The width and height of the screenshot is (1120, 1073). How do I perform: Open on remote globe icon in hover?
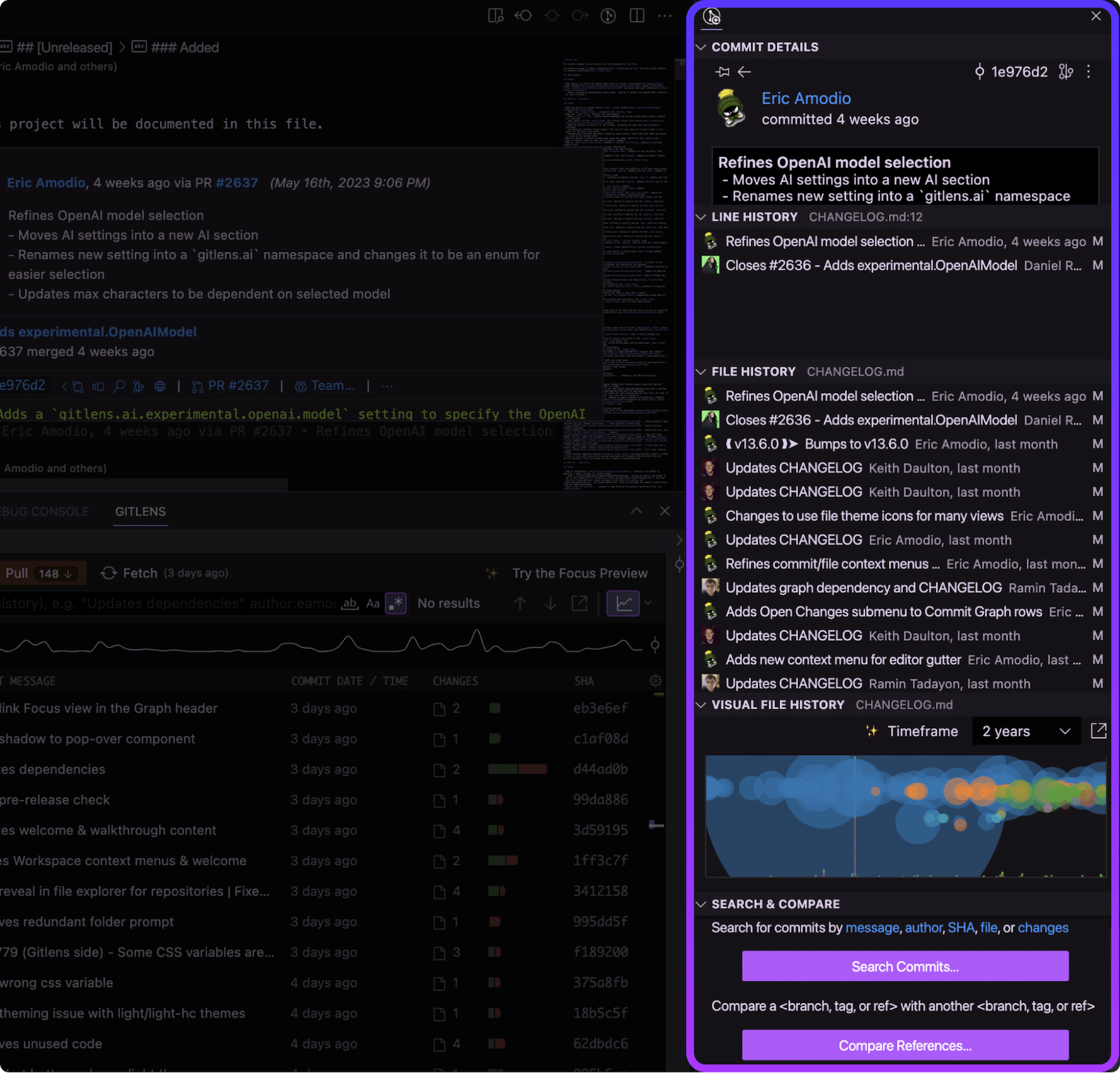(x=160, y=386)
